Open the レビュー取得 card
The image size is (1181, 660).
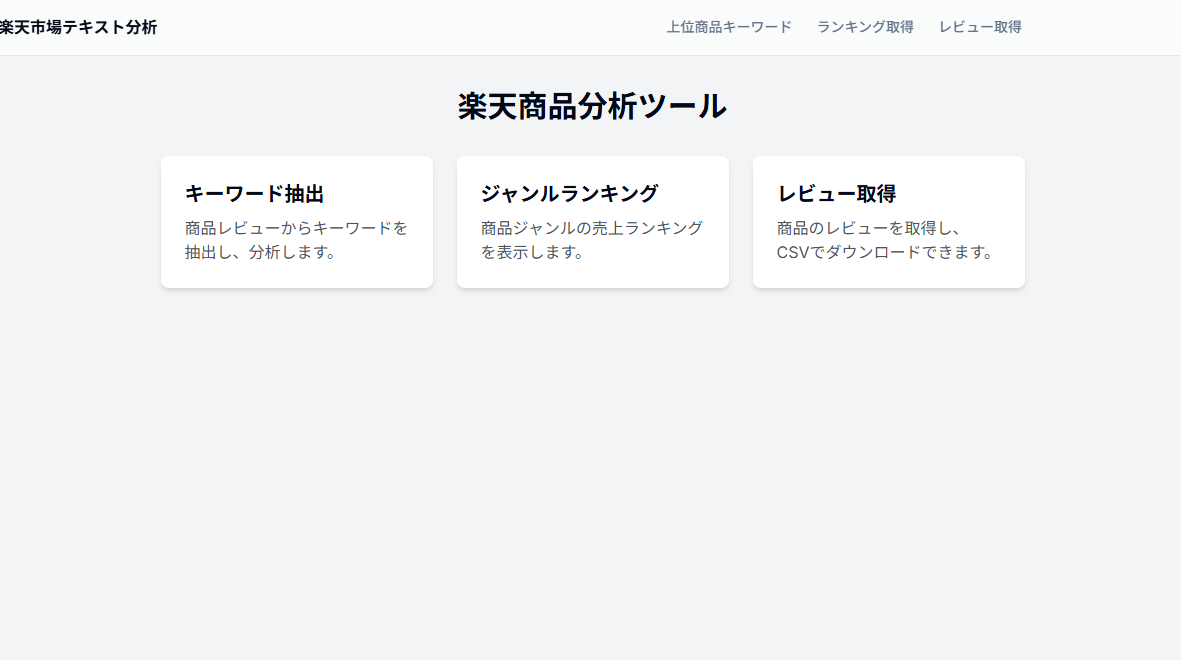tap(889, 222)
